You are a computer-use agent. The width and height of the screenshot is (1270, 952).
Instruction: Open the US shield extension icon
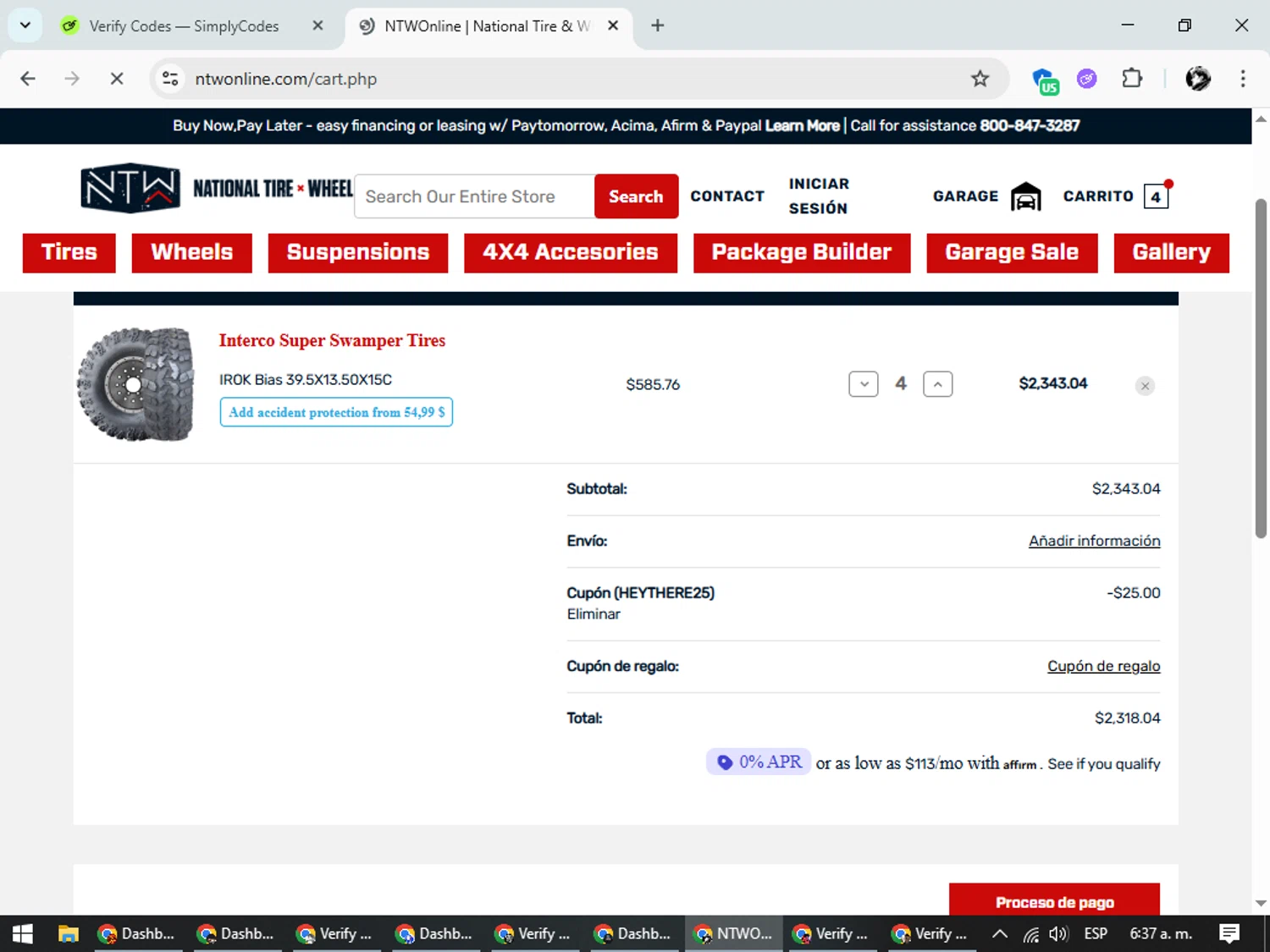[x=1046, y=80]
